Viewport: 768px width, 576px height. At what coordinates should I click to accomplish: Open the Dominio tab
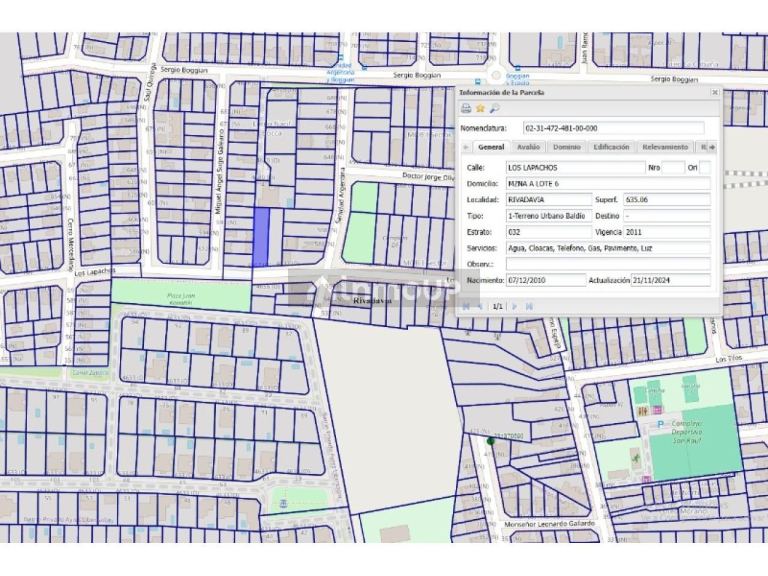(567, 147)
